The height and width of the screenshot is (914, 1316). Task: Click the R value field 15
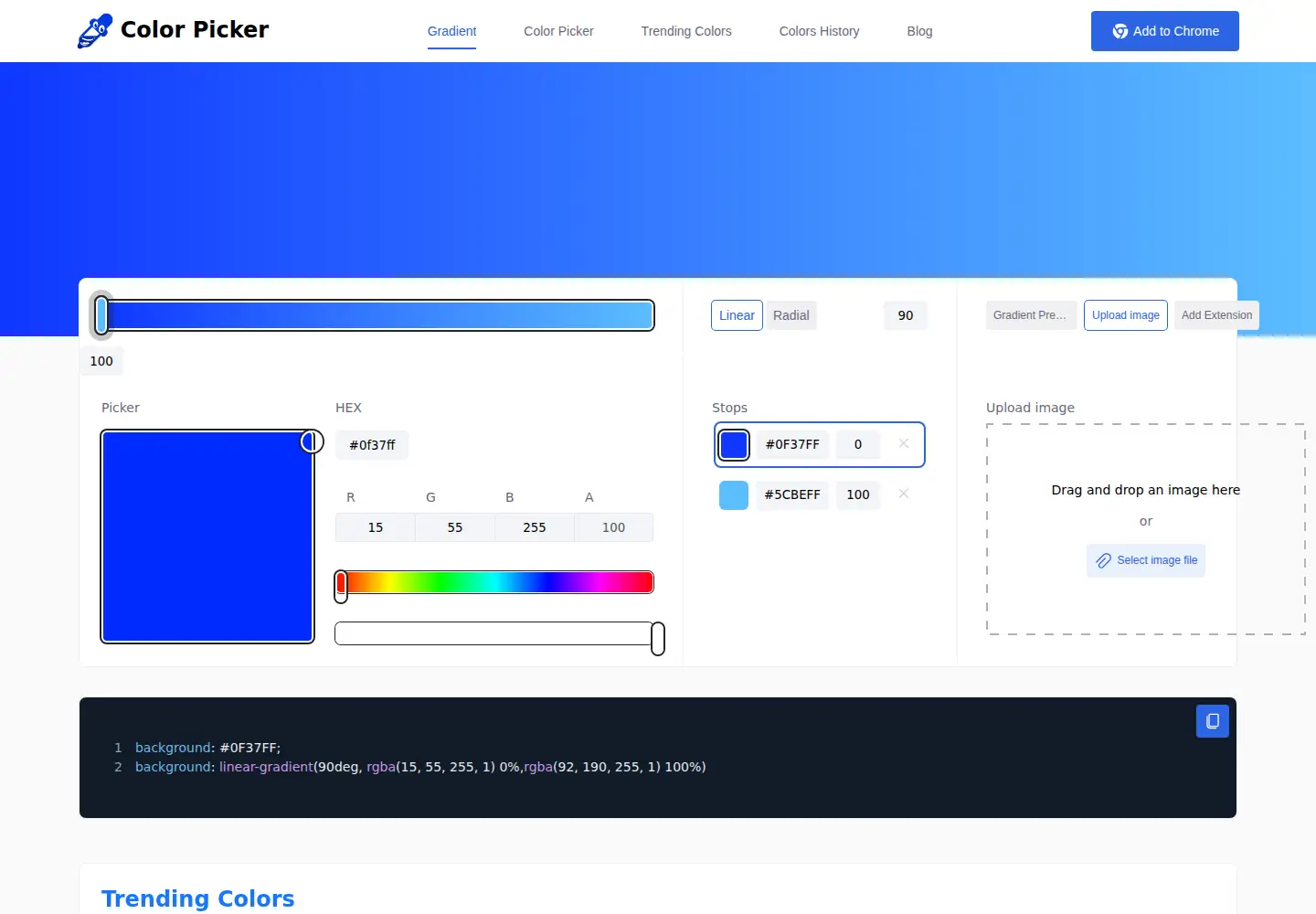[x=376, y=527]
